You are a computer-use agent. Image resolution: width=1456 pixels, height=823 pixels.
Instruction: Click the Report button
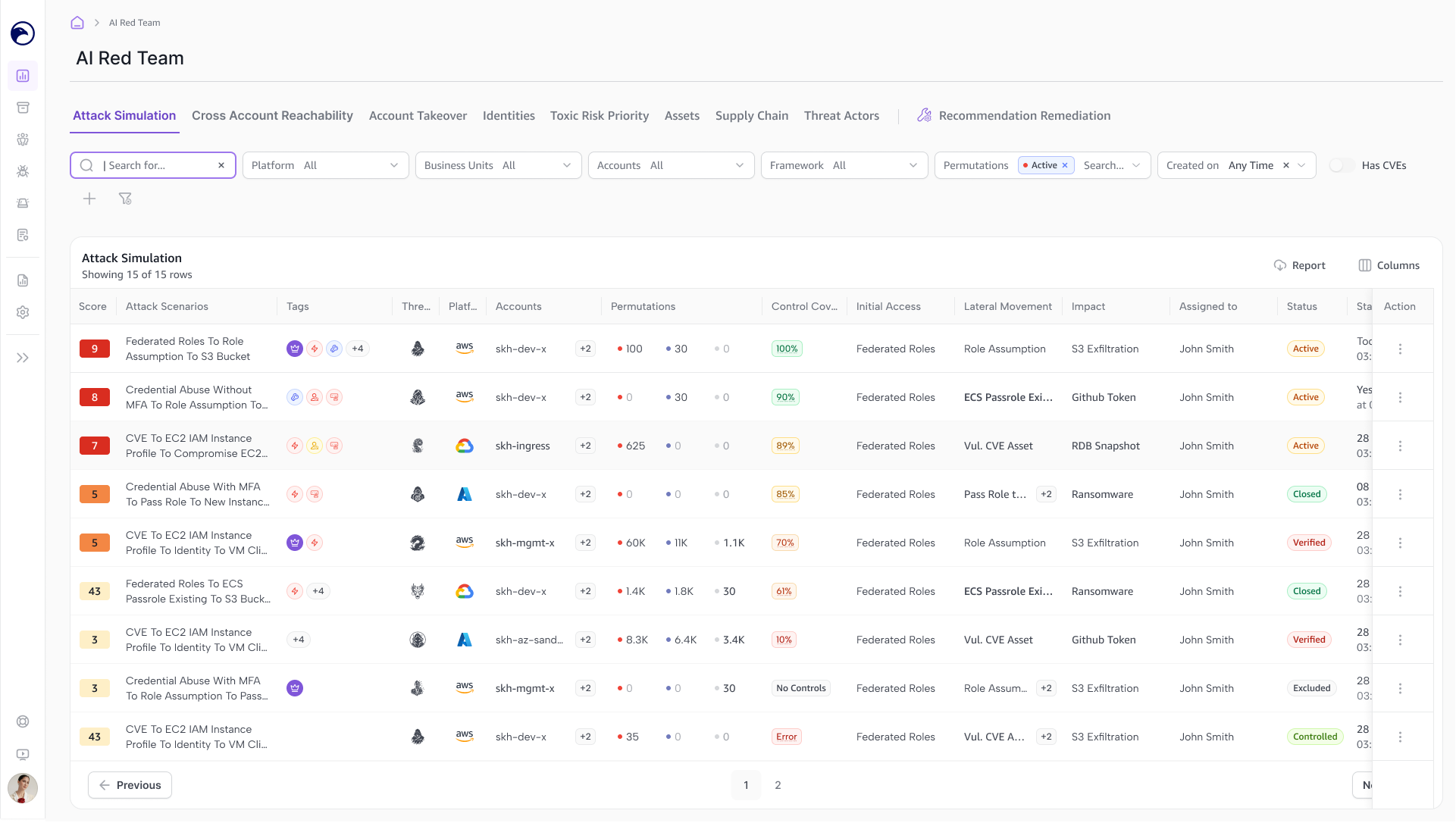click(1299, 265)
